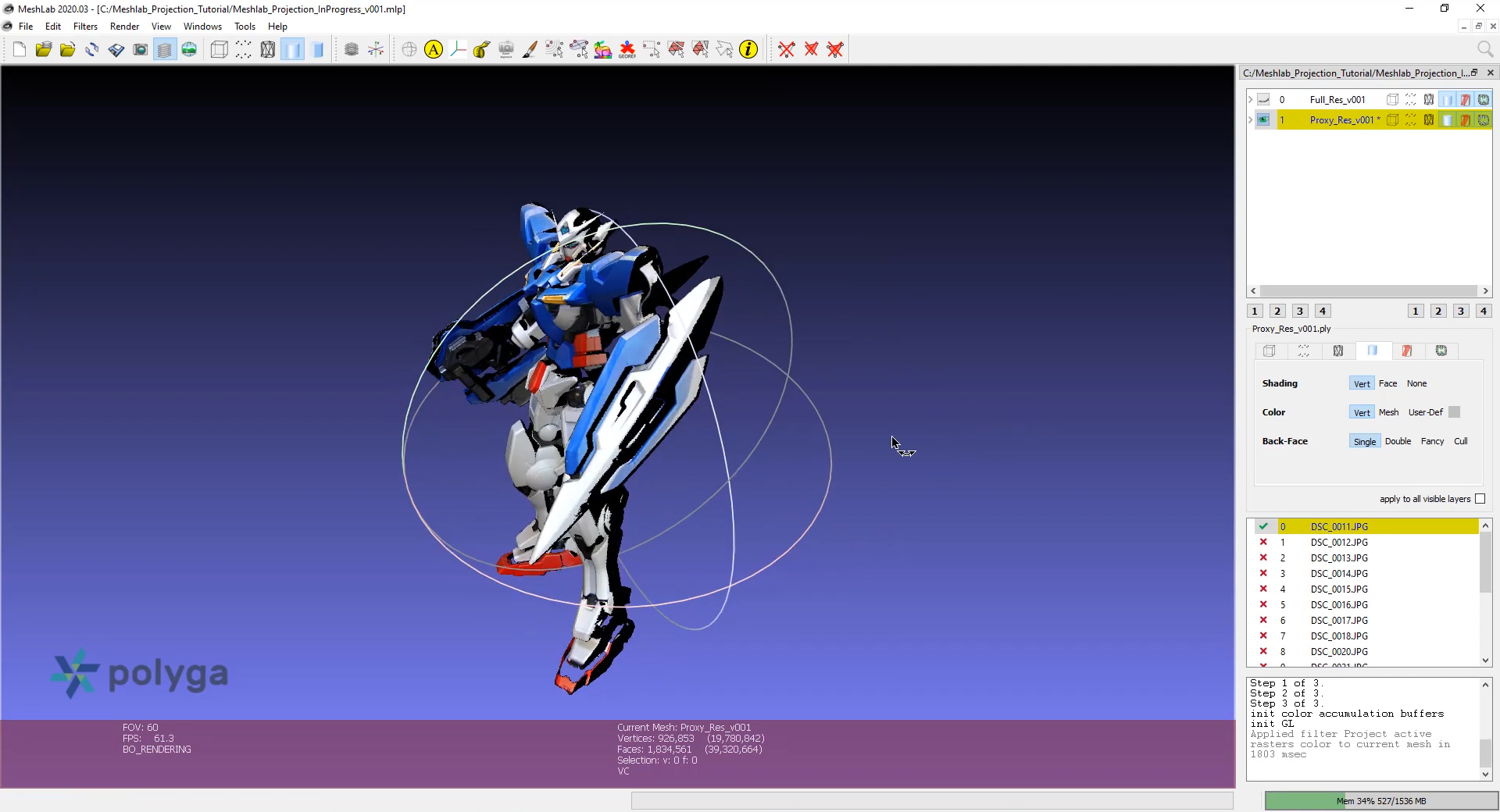Click the Import Mesh folder icon
The height and width of the screenshot is (812, 1500).
tap(67, 50)
